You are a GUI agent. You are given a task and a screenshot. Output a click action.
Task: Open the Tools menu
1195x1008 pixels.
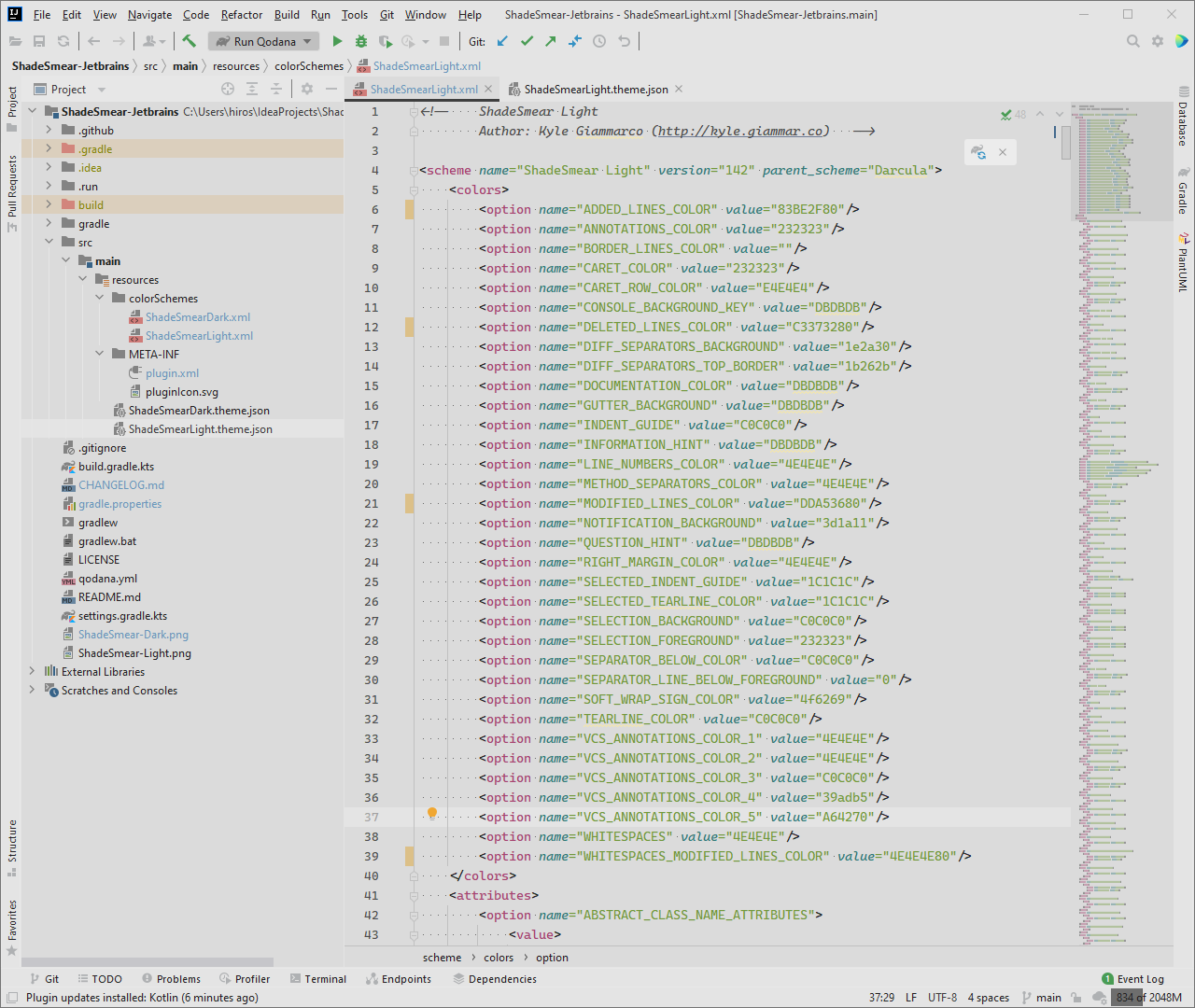tap(354, 14)
